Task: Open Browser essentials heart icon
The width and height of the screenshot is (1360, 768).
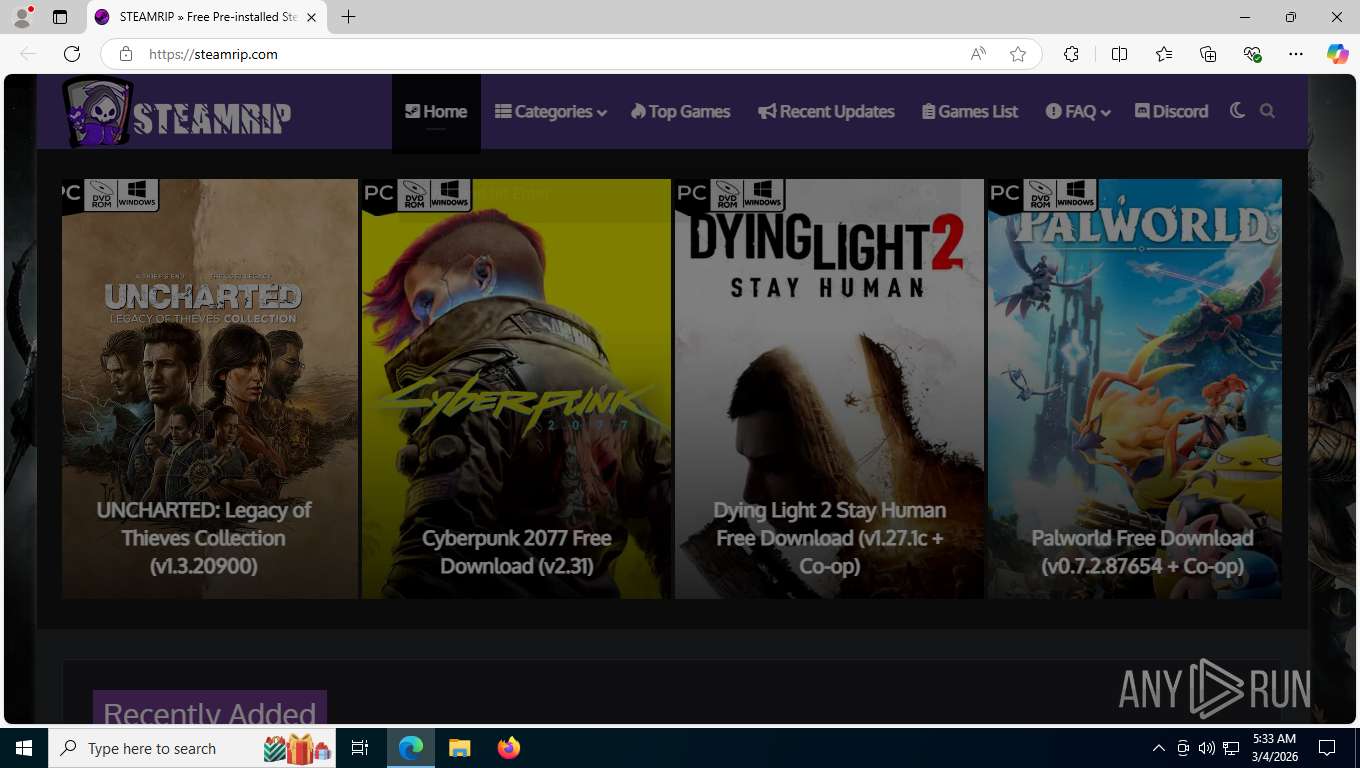Action: (1252, 54)
